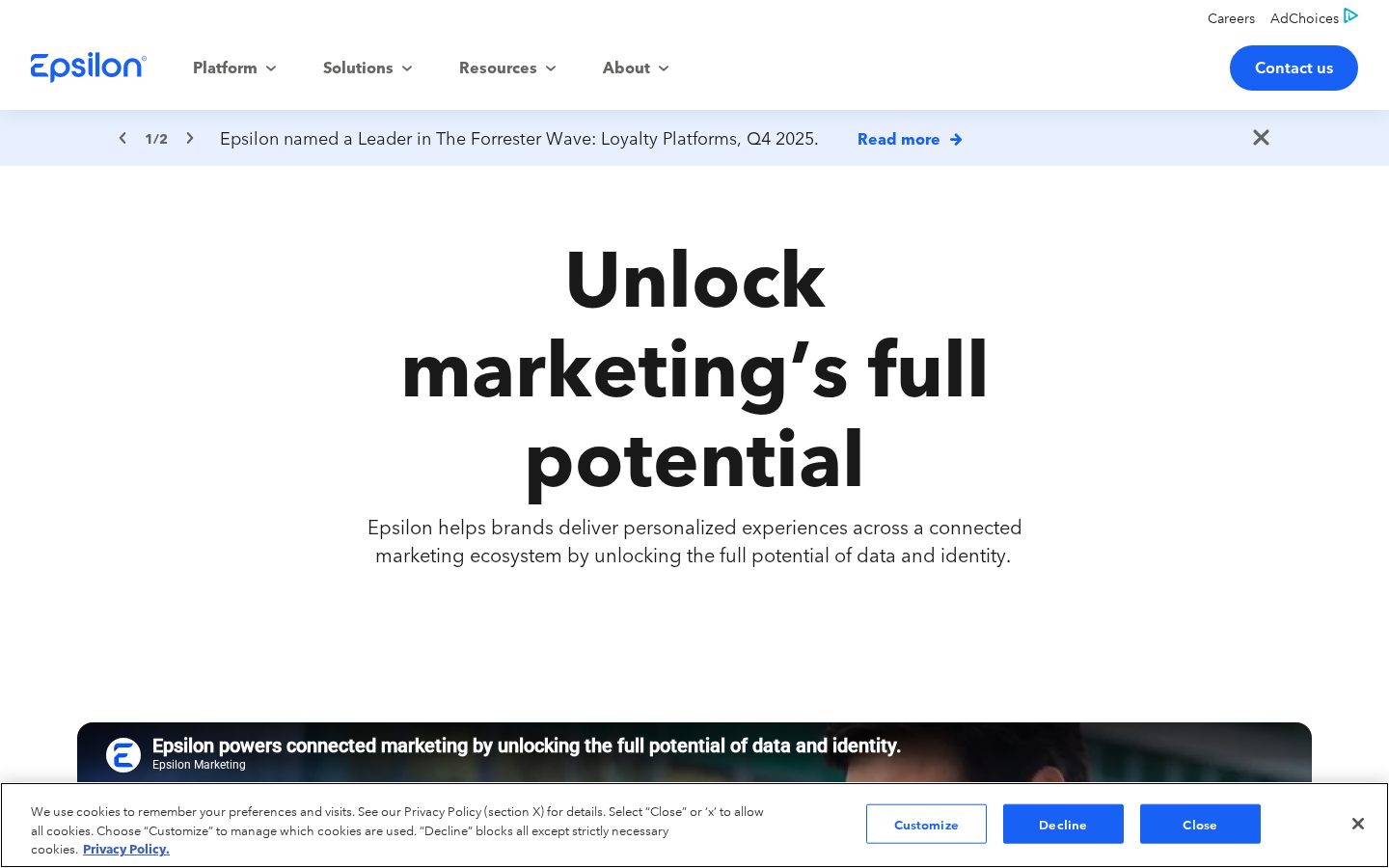The height and width of the screenshot is (868, 1389).
Task: Click the arrow icon next to Read more
Action: click(956, 140)
